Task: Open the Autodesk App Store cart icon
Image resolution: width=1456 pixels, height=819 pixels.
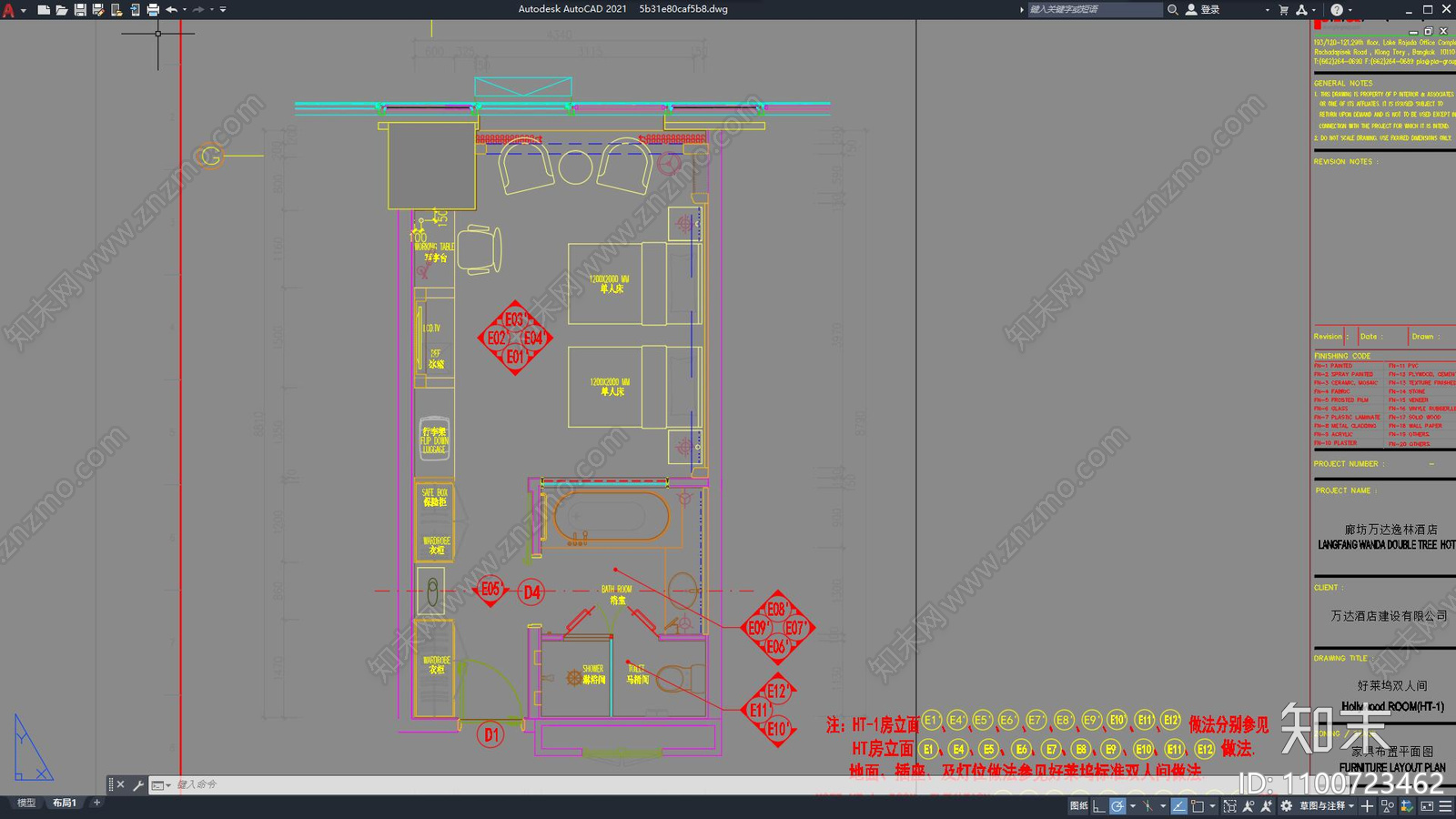Action: tap(1284, 9)
